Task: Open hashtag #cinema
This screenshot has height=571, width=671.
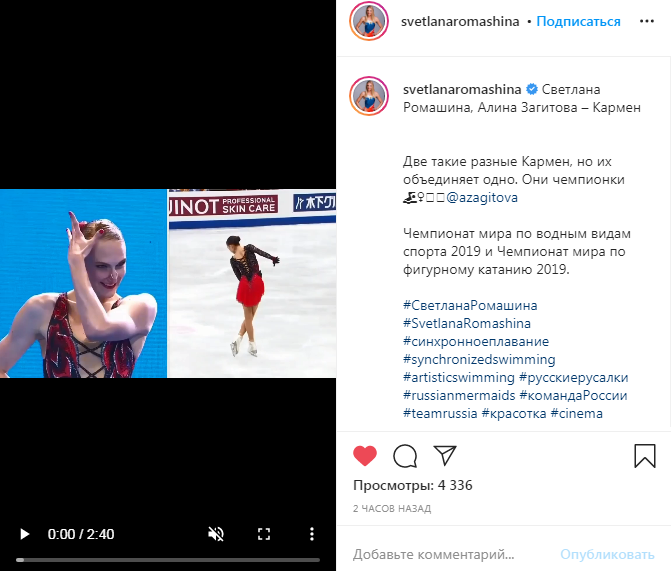Action: 576,413
